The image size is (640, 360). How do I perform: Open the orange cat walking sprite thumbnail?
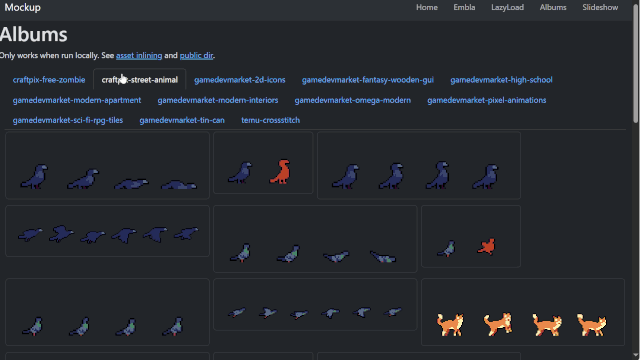pos(523,312)
